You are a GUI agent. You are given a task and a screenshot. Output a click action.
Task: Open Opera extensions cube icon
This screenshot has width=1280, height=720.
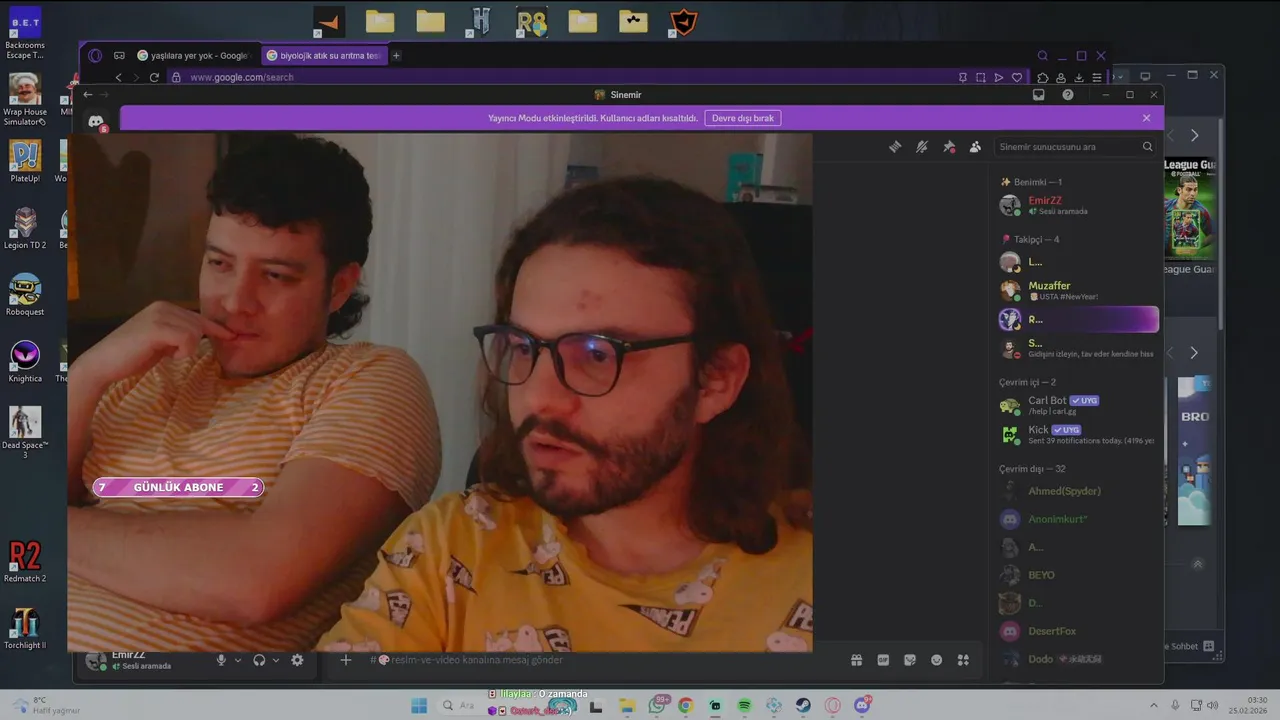1043,77
